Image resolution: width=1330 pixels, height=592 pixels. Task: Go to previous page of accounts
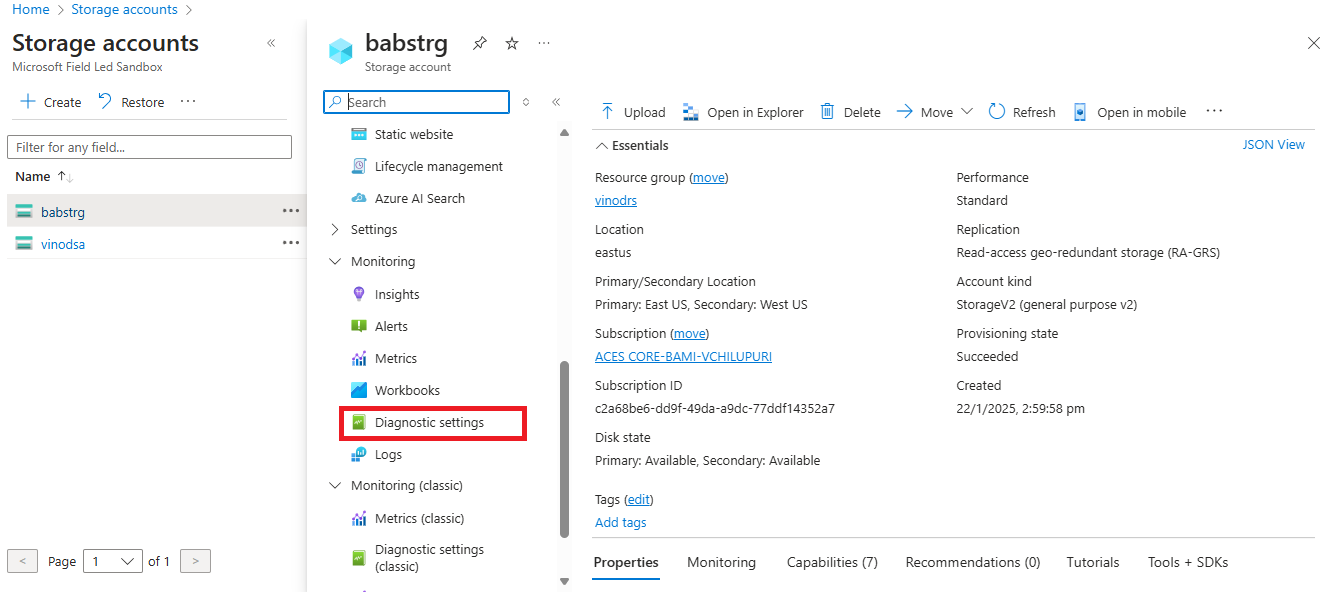point(22,561)
